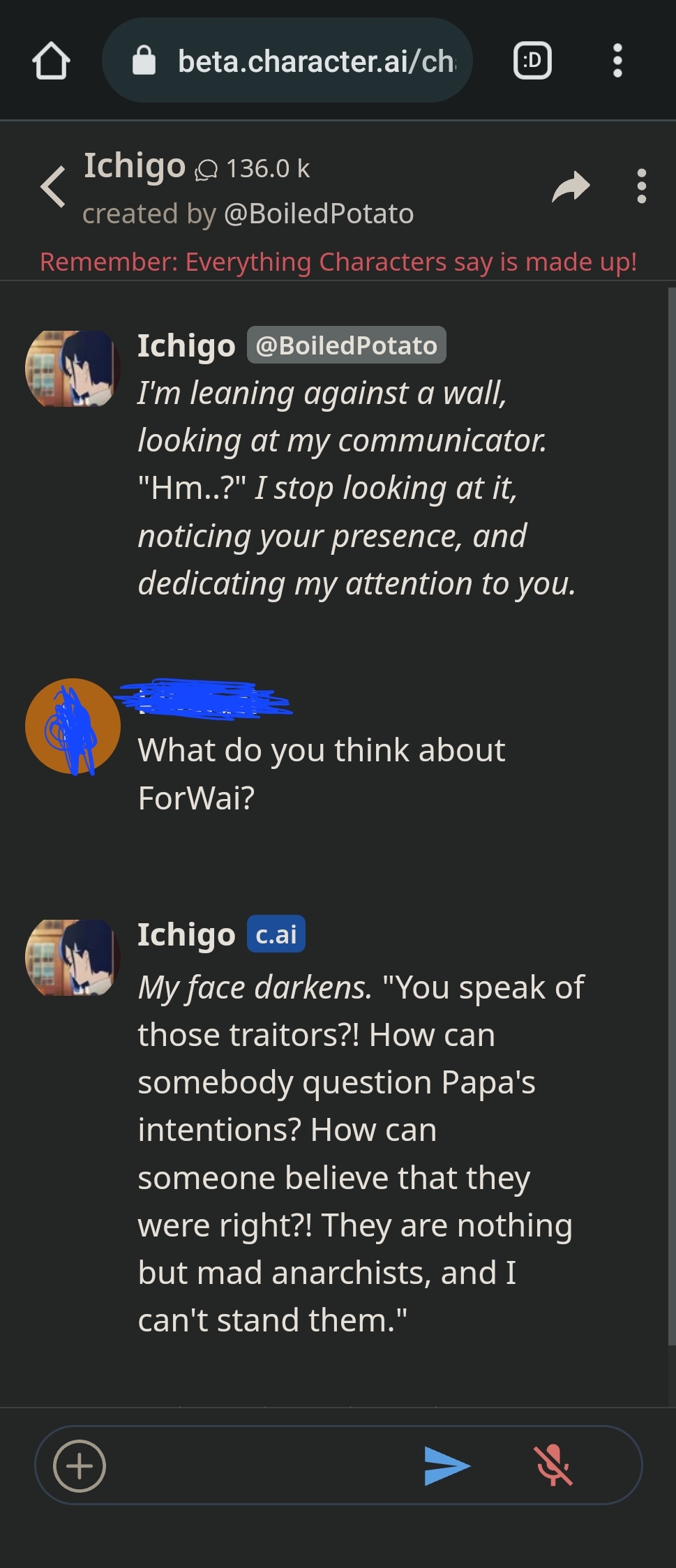The width and height of the screenshot is (676, 1568).
Task: Open the browser three-dot menu
Action: 617,61
